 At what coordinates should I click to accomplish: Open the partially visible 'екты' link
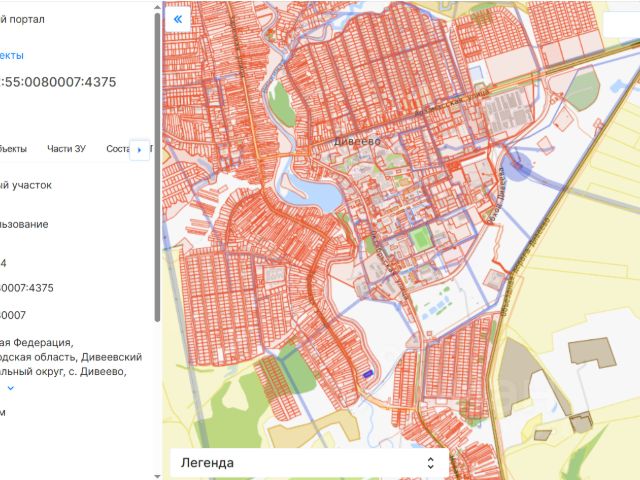(12, 56)
